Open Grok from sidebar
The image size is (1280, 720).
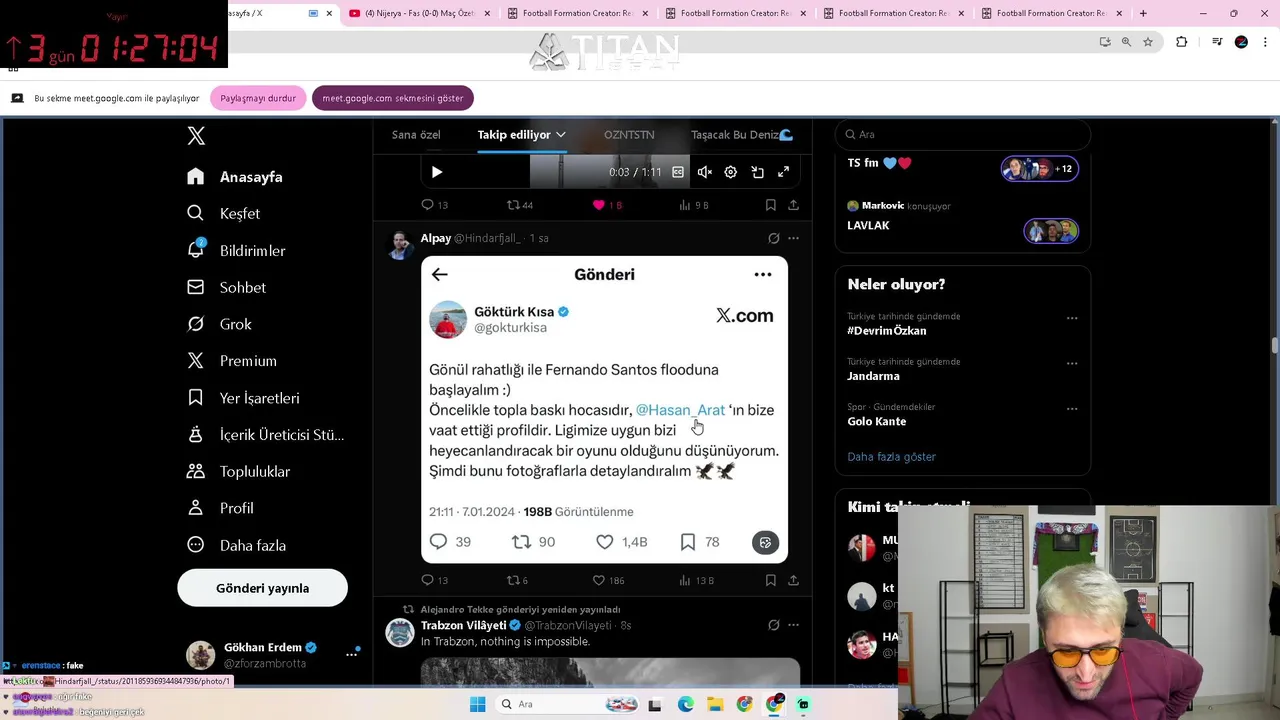pos(220,324)
